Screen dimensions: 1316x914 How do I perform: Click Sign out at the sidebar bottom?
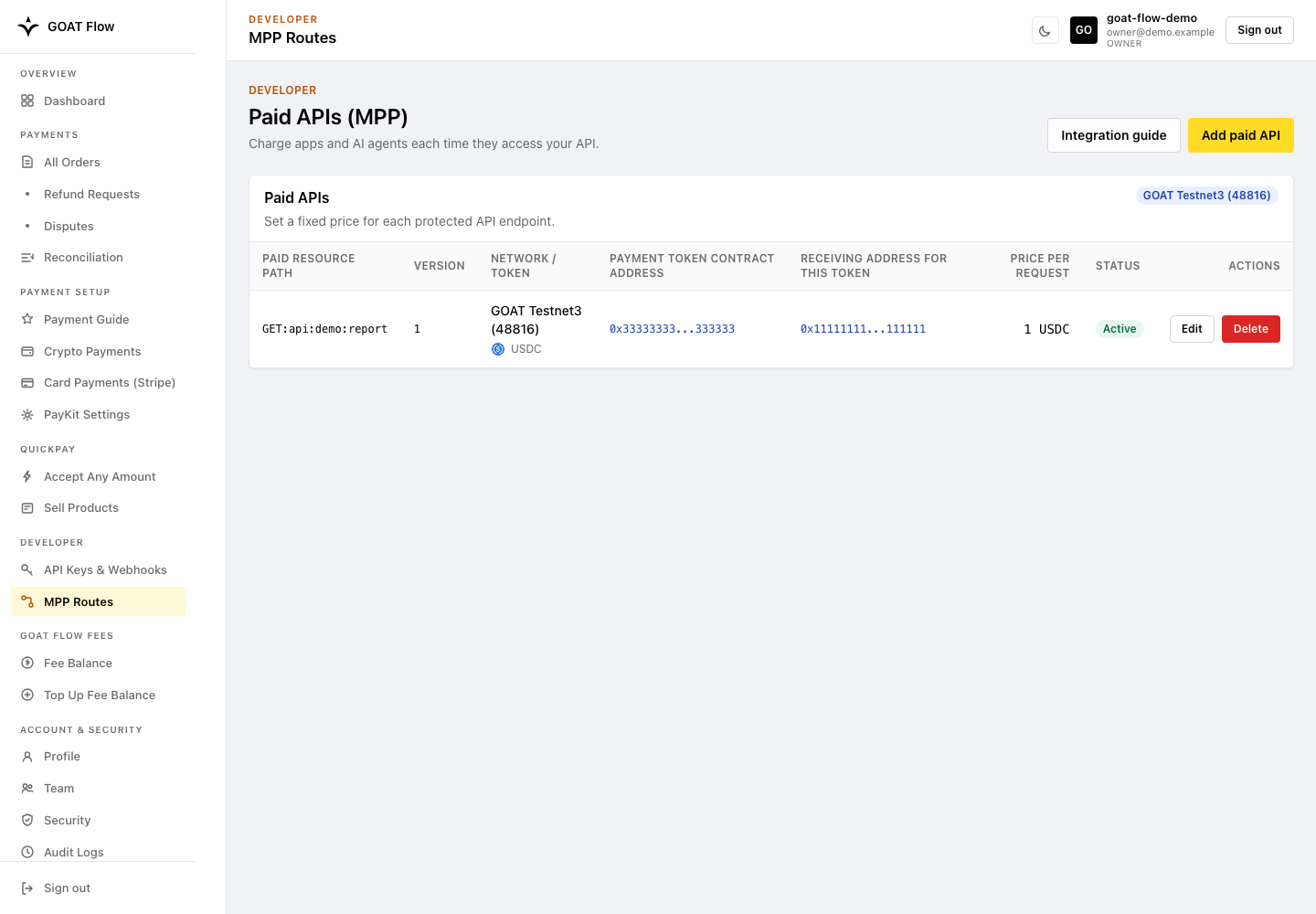99,887
